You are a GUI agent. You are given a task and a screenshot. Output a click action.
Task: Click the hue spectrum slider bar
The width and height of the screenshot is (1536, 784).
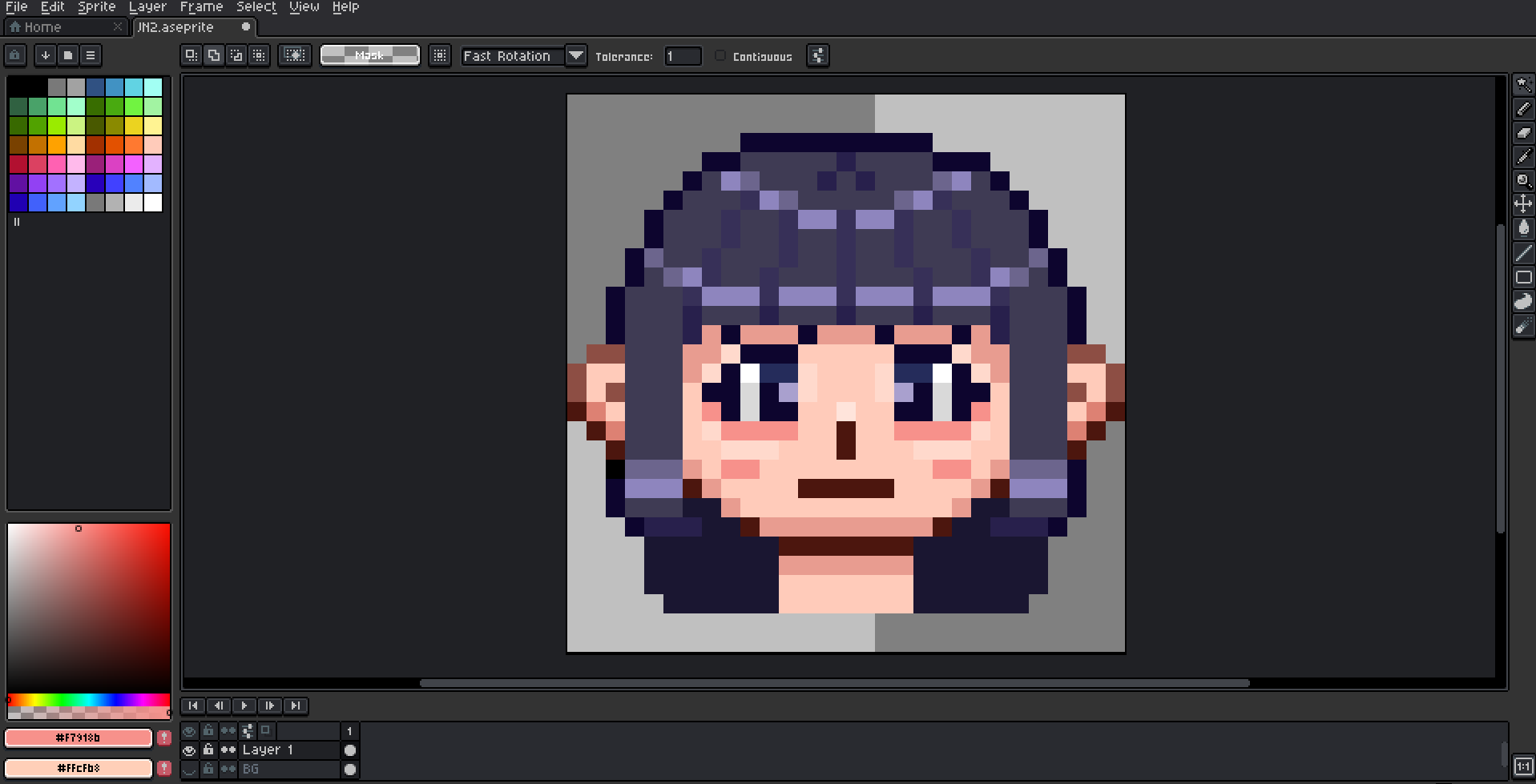(x=88, y=700)
